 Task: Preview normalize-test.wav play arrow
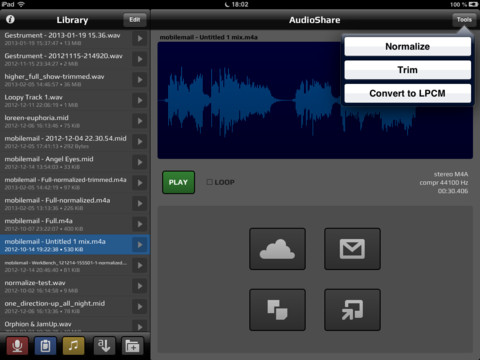coord(140,286)
